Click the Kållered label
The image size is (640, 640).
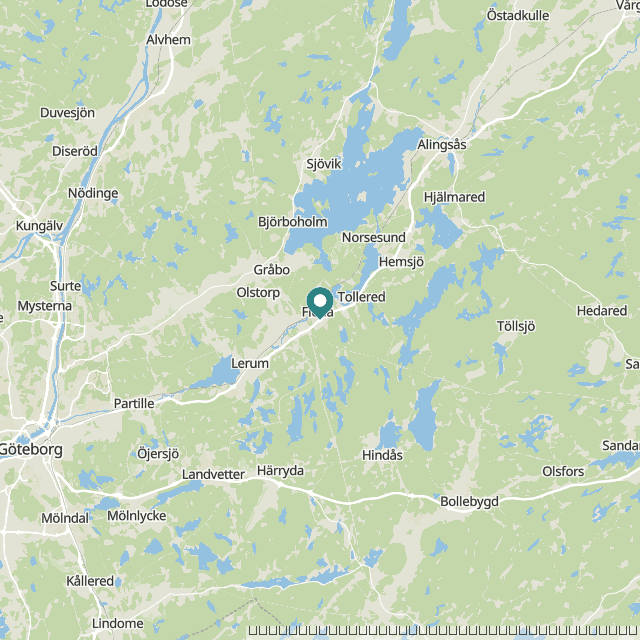point(90,581)
